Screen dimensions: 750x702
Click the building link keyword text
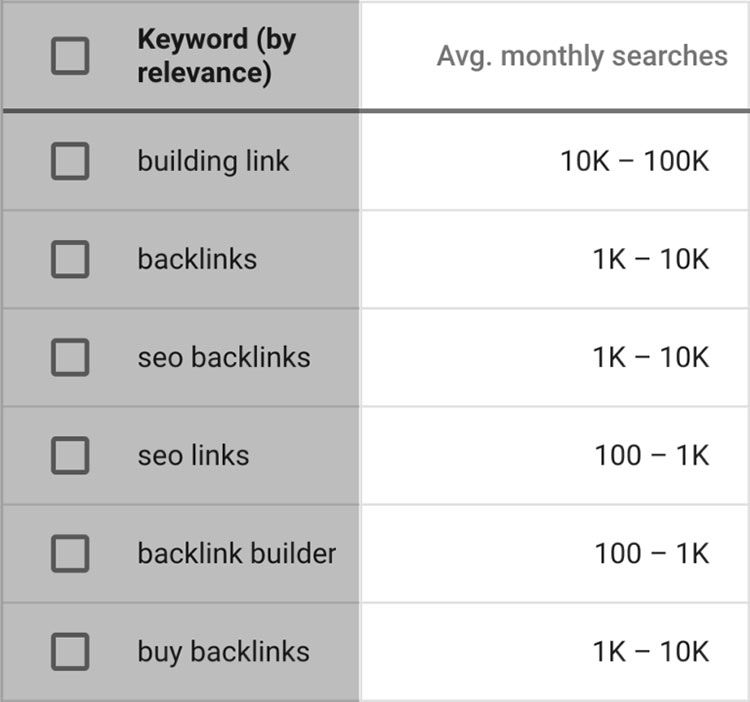213,161
